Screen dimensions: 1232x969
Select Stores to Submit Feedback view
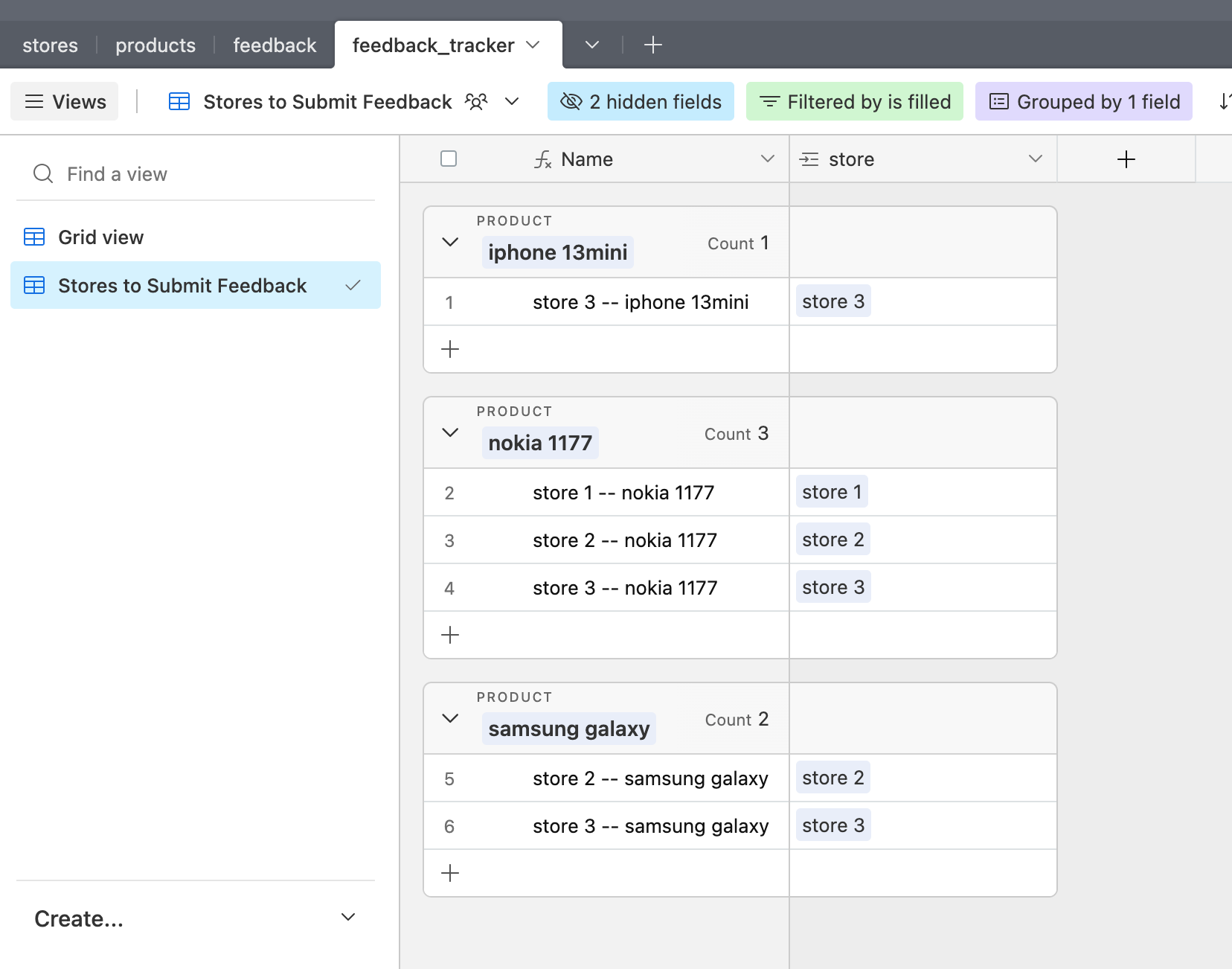point(196,285)
